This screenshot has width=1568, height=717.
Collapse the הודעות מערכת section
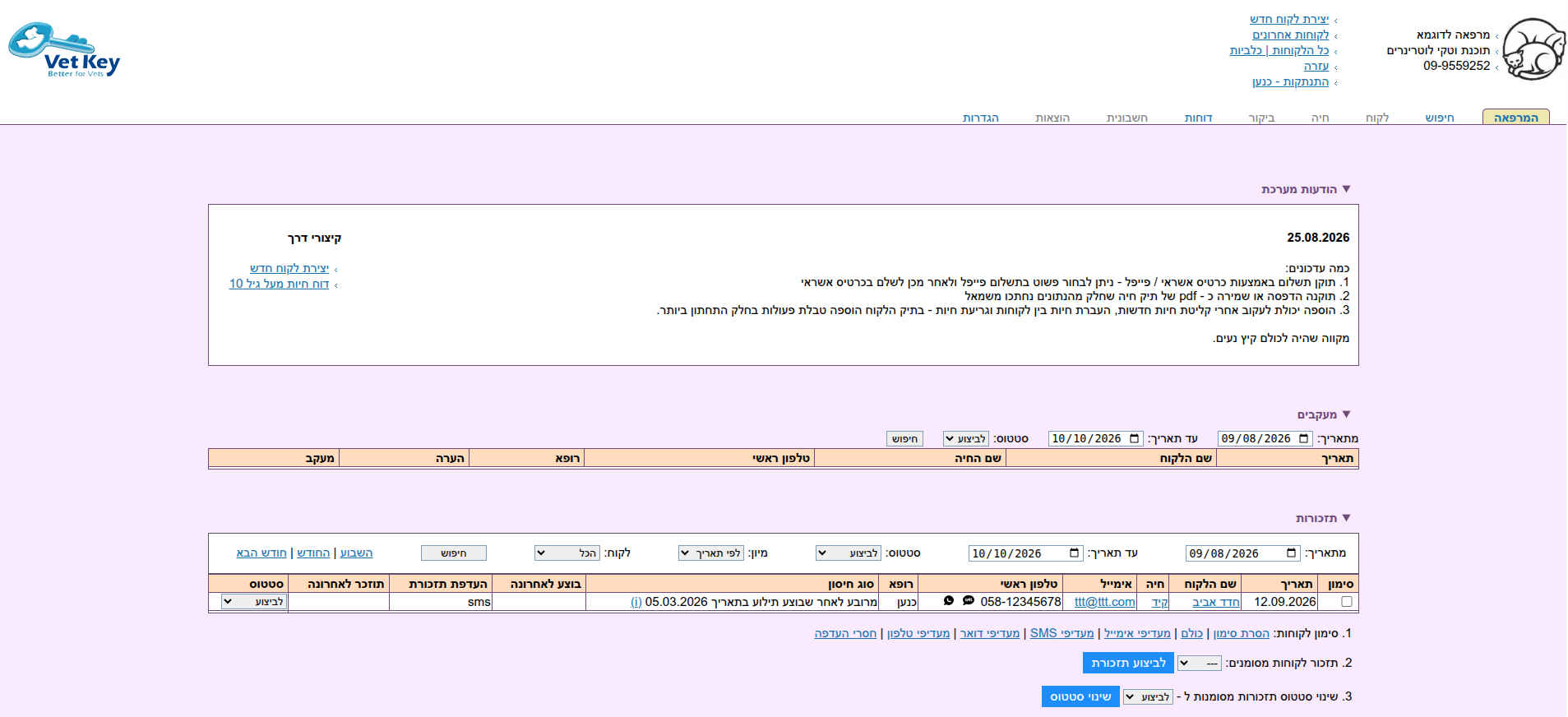pyautogui.click(x=1346, y=189)
